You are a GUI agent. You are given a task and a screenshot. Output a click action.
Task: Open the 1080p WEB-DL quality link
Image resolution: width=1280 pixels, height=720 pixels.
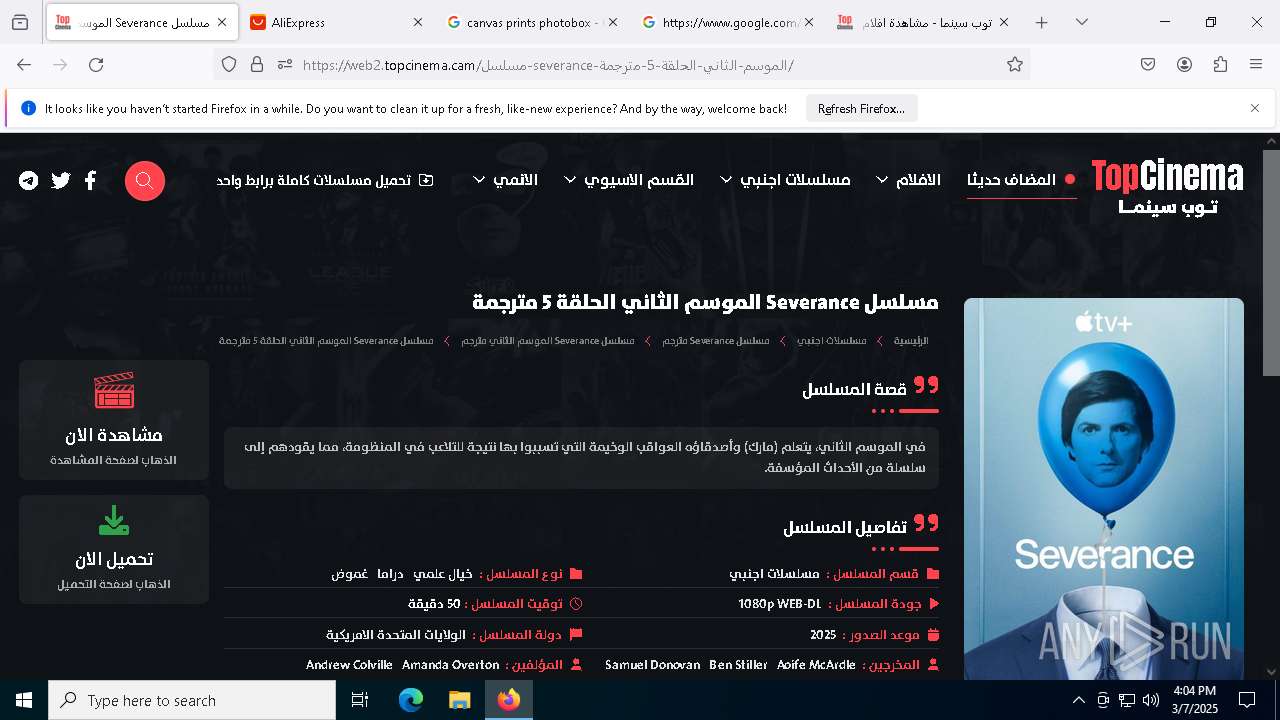click(x=779, y=604)
